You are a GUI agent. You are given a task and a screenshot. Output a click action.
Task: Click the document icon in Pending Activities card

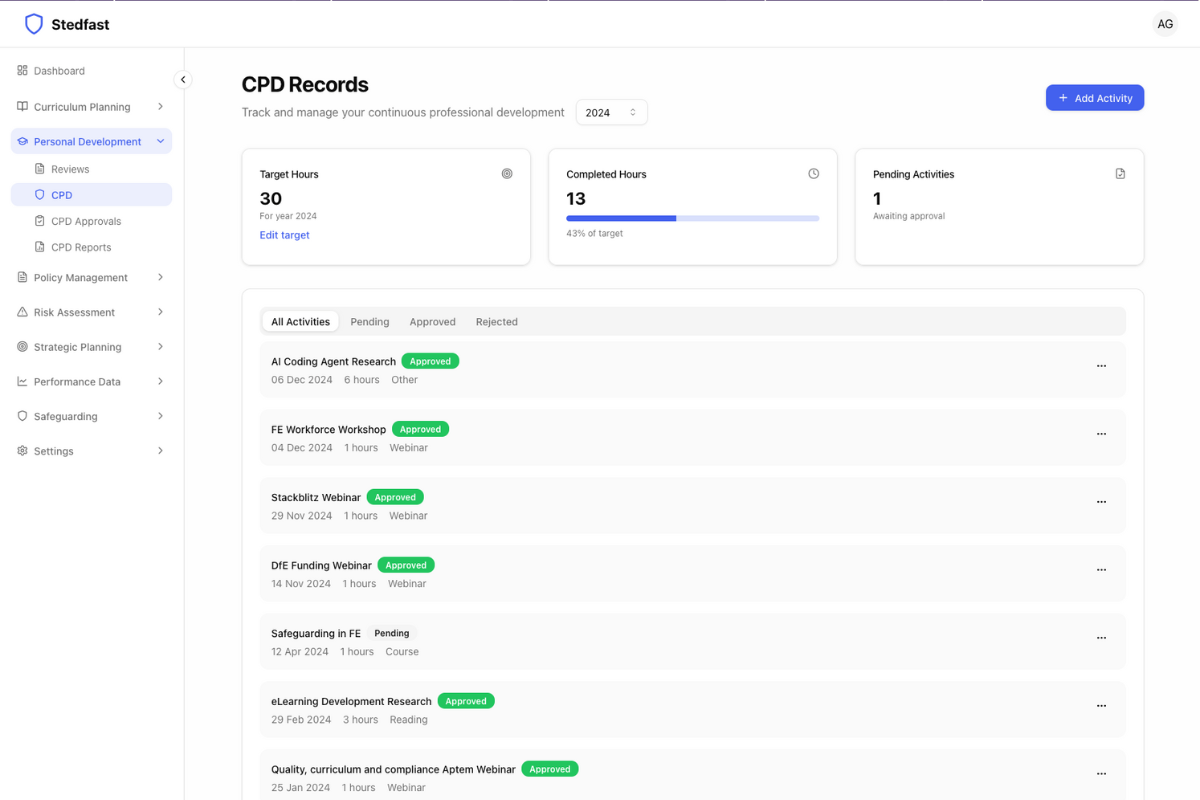pyautogui.click(x=1120, y=174)
